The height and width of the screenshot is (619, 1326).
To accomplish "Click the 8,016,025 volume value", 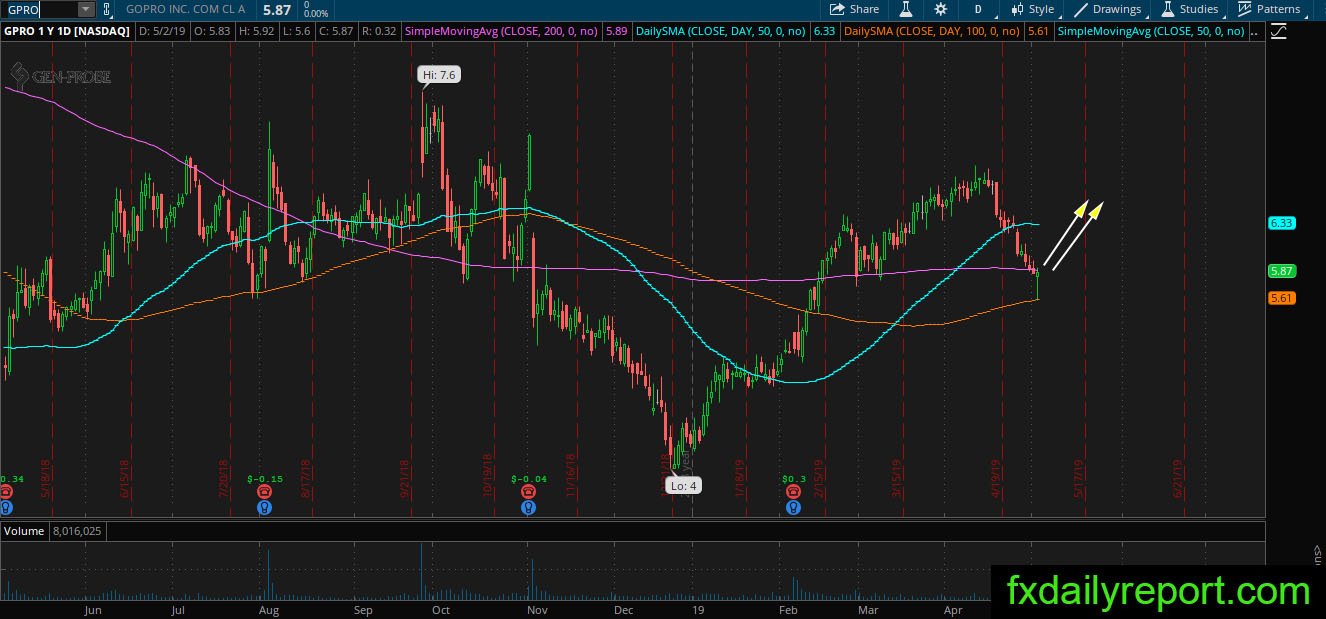I will [79, 531].
